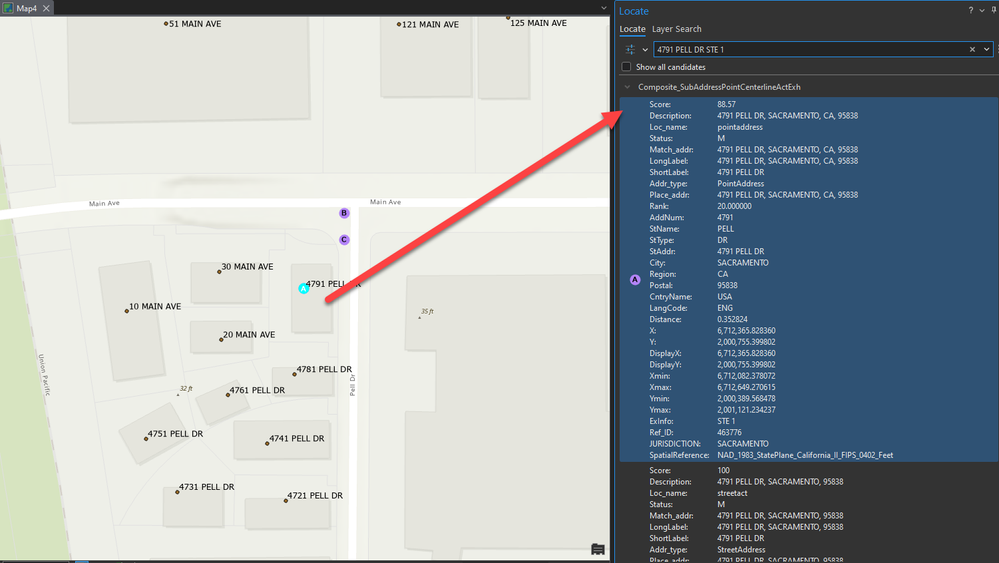
Task: Open the Locate pane options menu chevron
Action: click(x=982, y=10)
